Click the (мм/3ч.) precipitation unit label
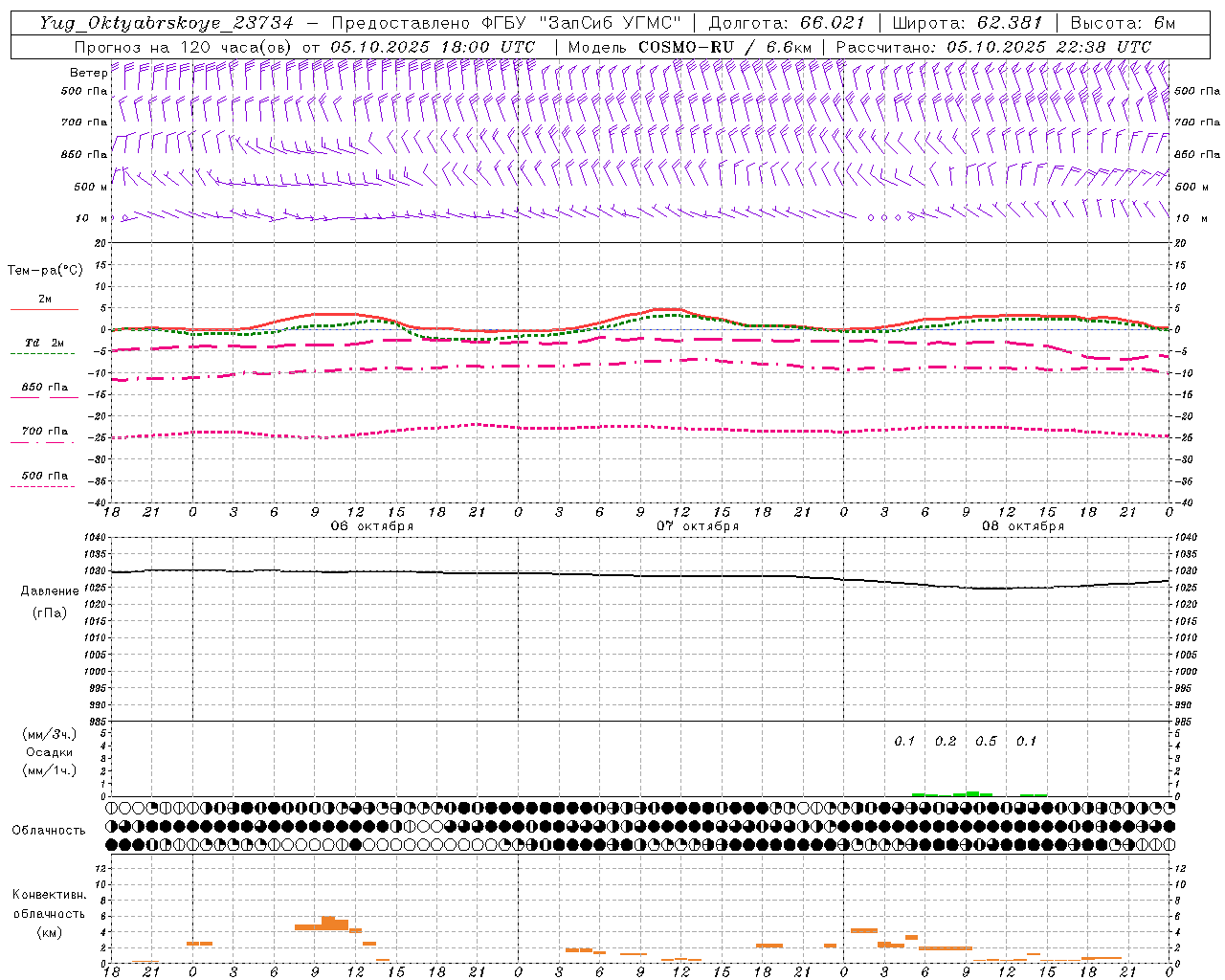This screenshot has height=980, width=1225. 49,735
